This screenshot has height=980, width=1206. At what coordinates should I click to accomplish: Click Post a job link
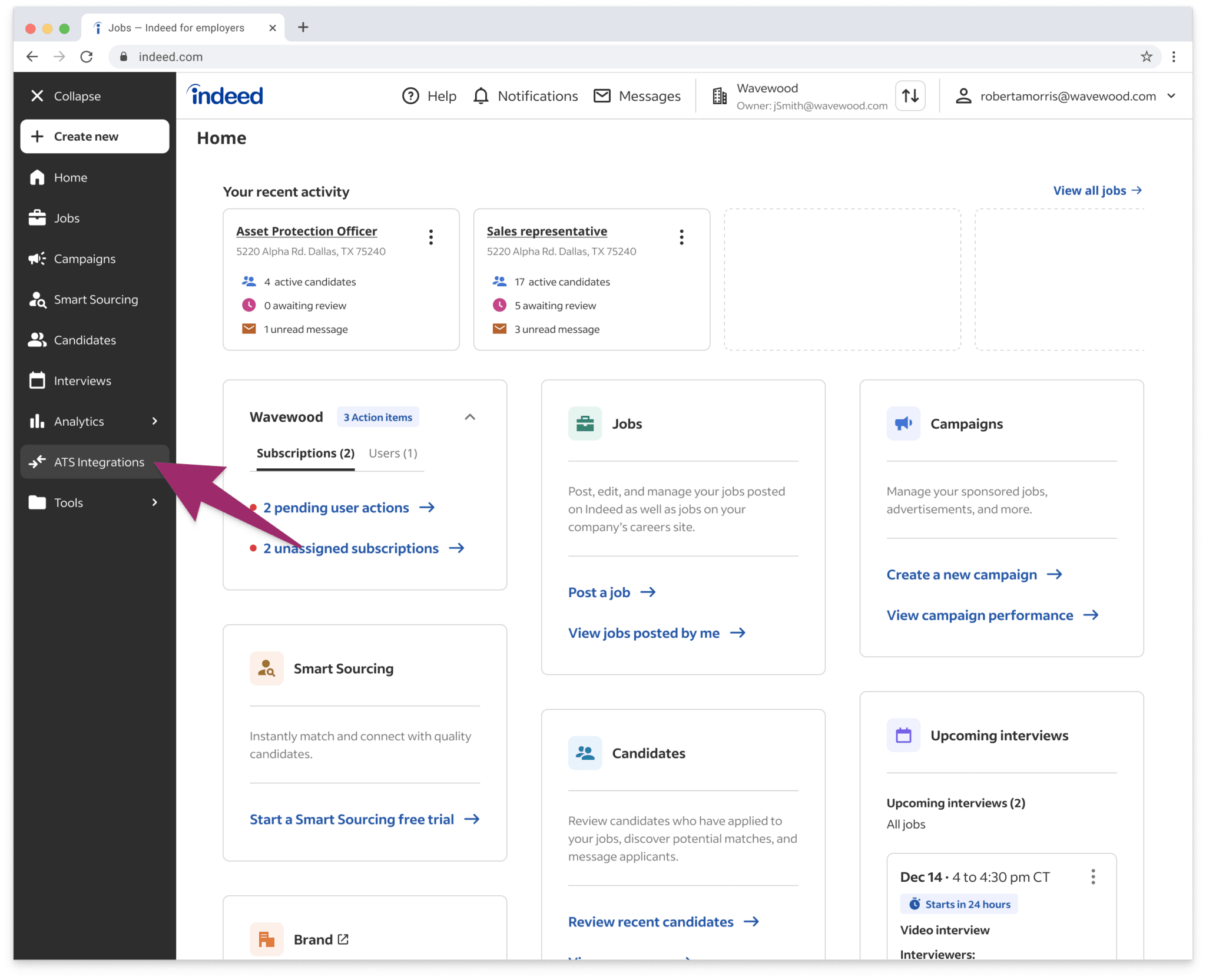(x=612, y=592)
